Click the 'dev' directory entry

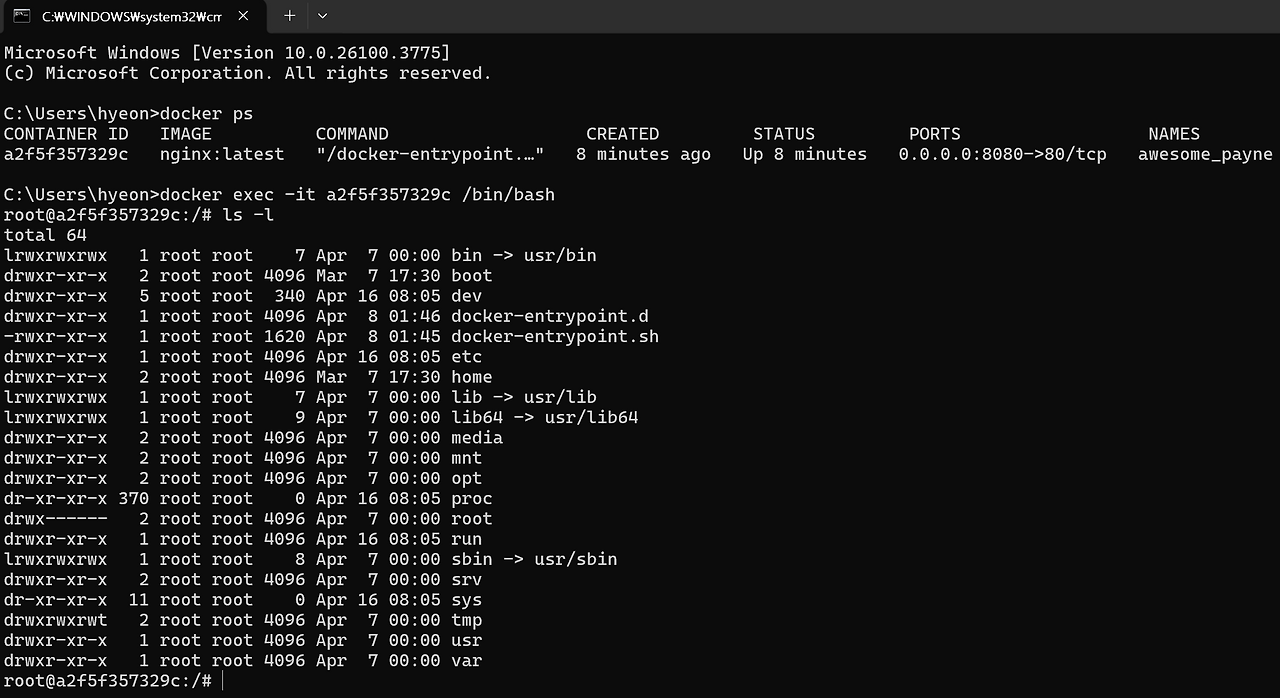[467, 296]
